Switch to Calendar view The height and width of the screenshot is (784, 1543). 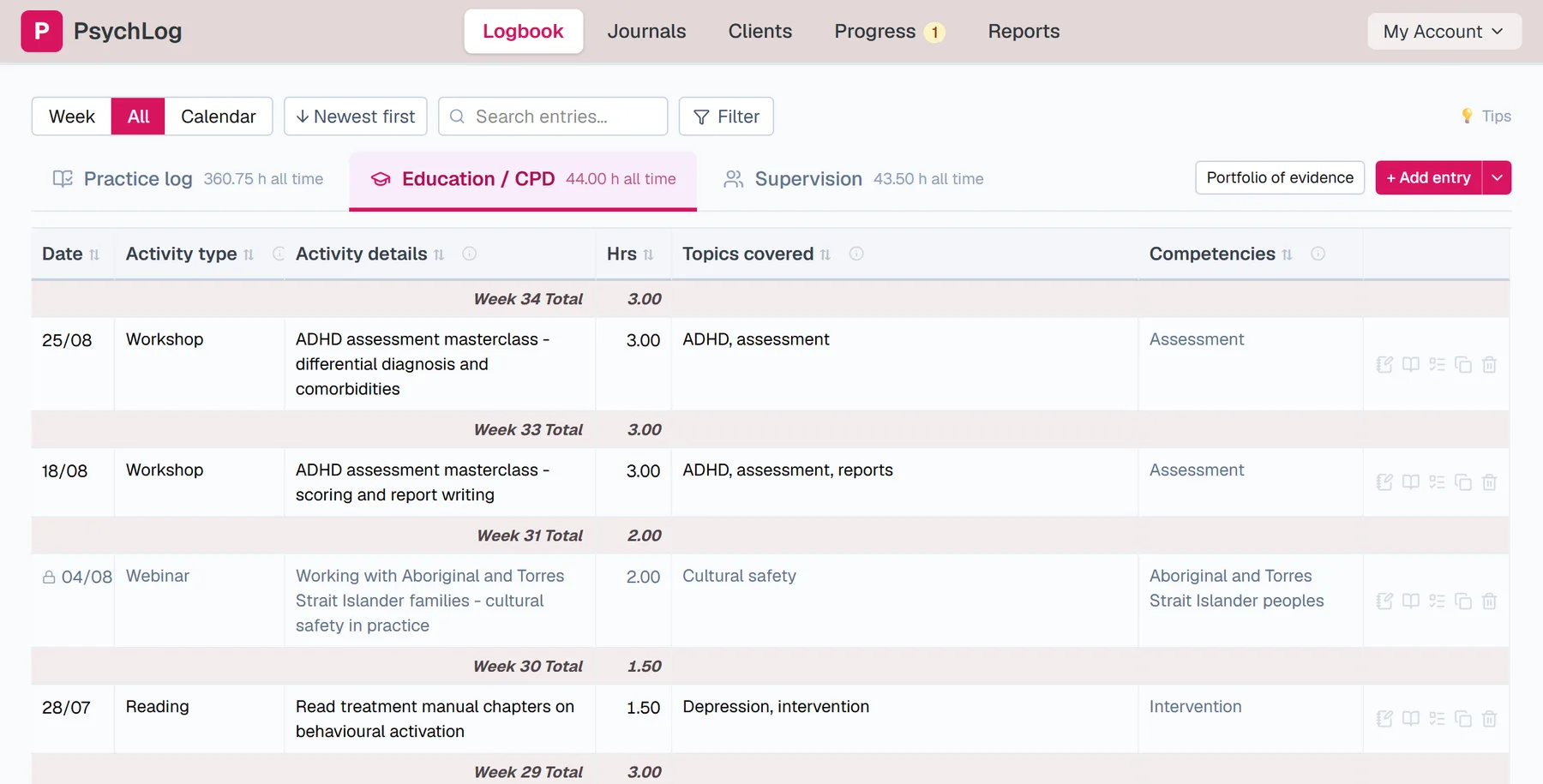point(219,117)
